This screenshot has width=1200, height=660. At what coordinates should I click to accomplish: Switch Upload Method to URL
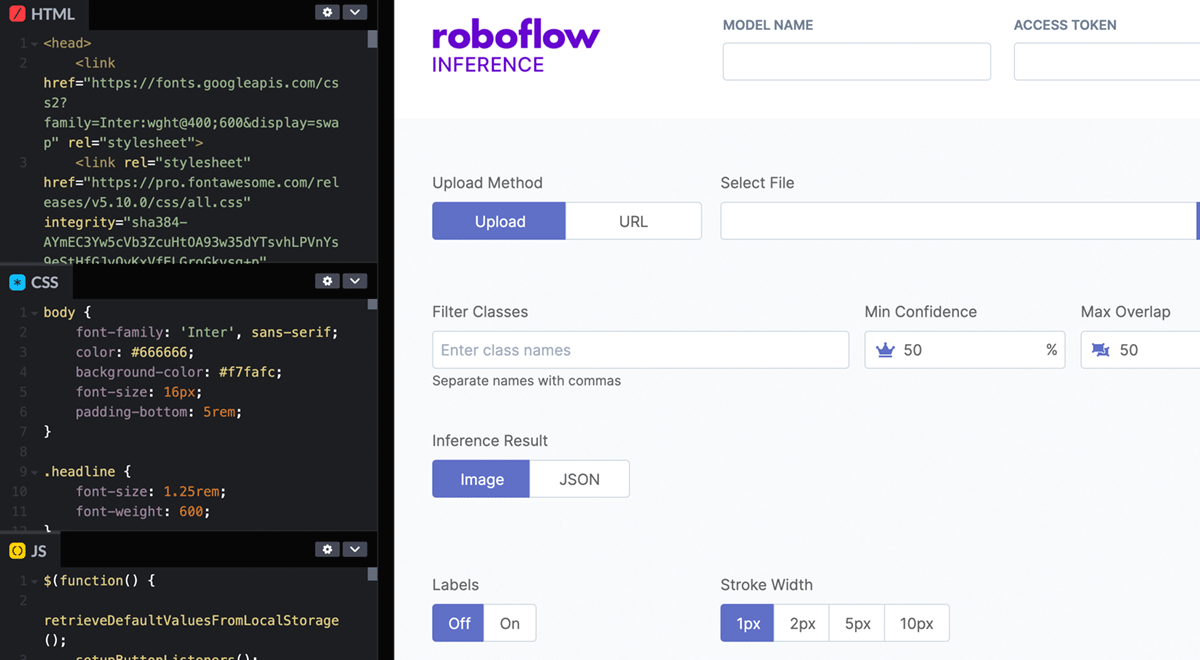point(633,221)
